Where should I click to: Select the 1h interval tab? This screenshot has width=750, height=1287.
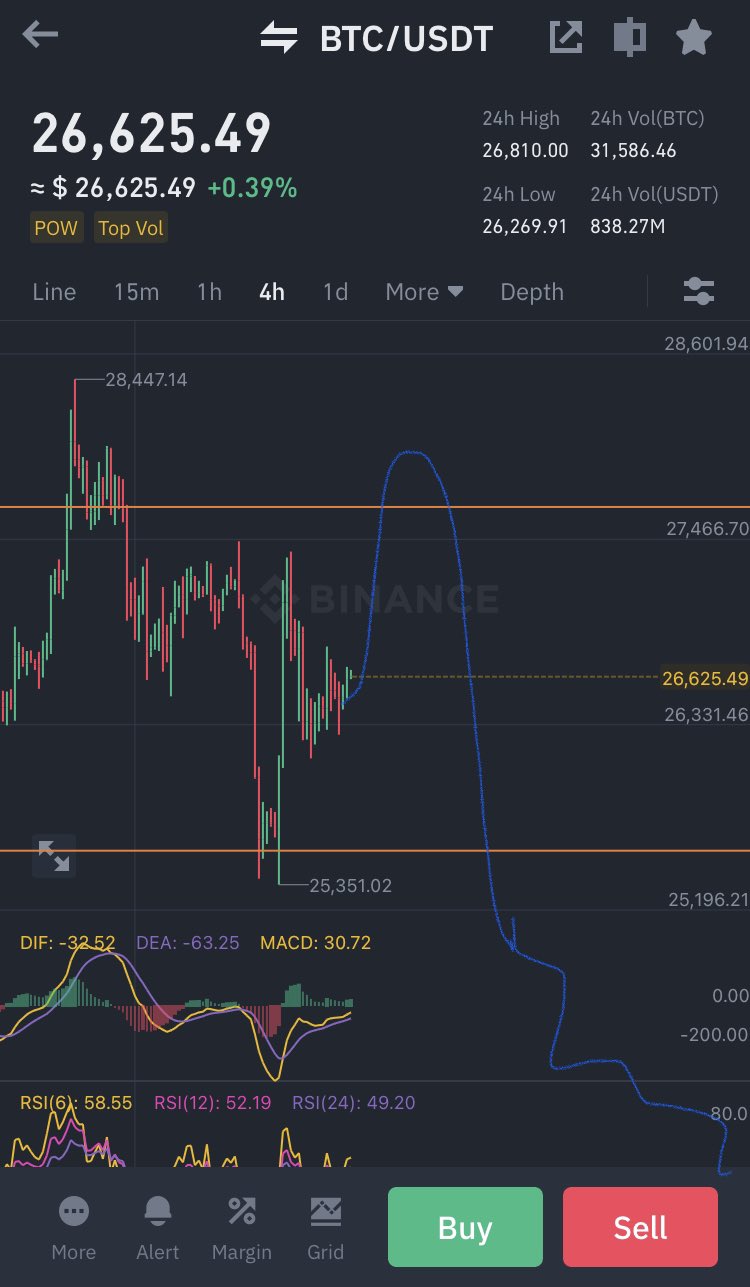point(209,292)
